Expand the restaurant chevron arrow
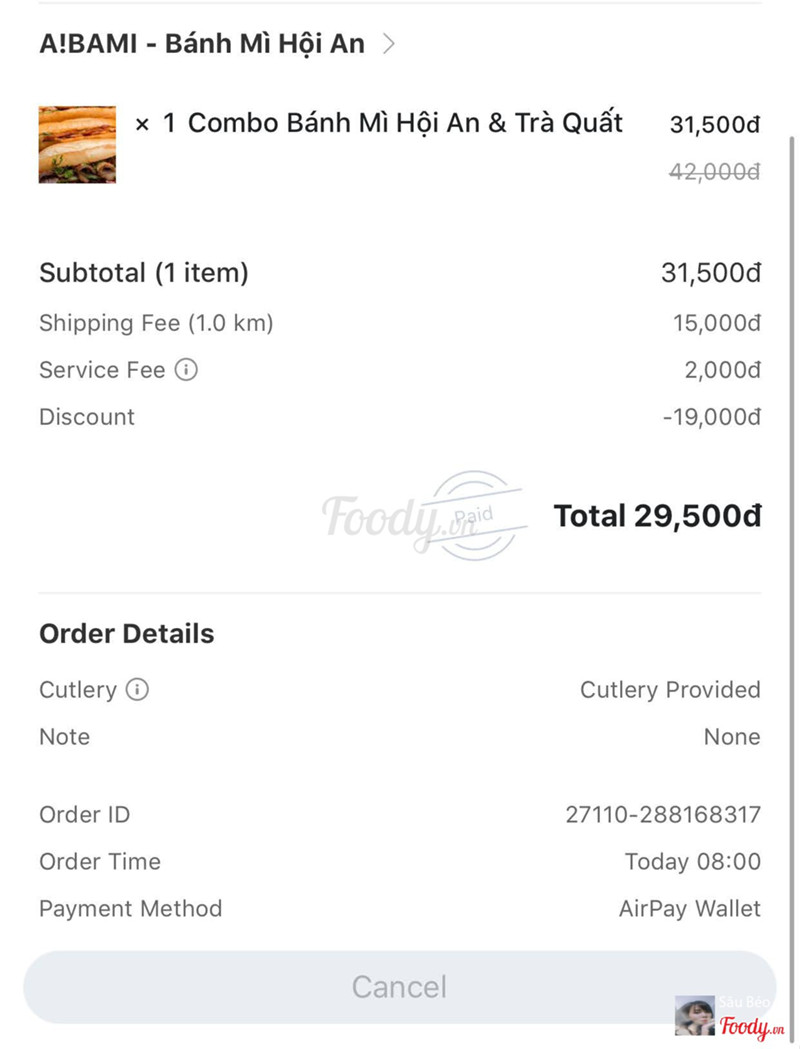The width and height of the screenshot is (800, 1049). tap(389, 44)
